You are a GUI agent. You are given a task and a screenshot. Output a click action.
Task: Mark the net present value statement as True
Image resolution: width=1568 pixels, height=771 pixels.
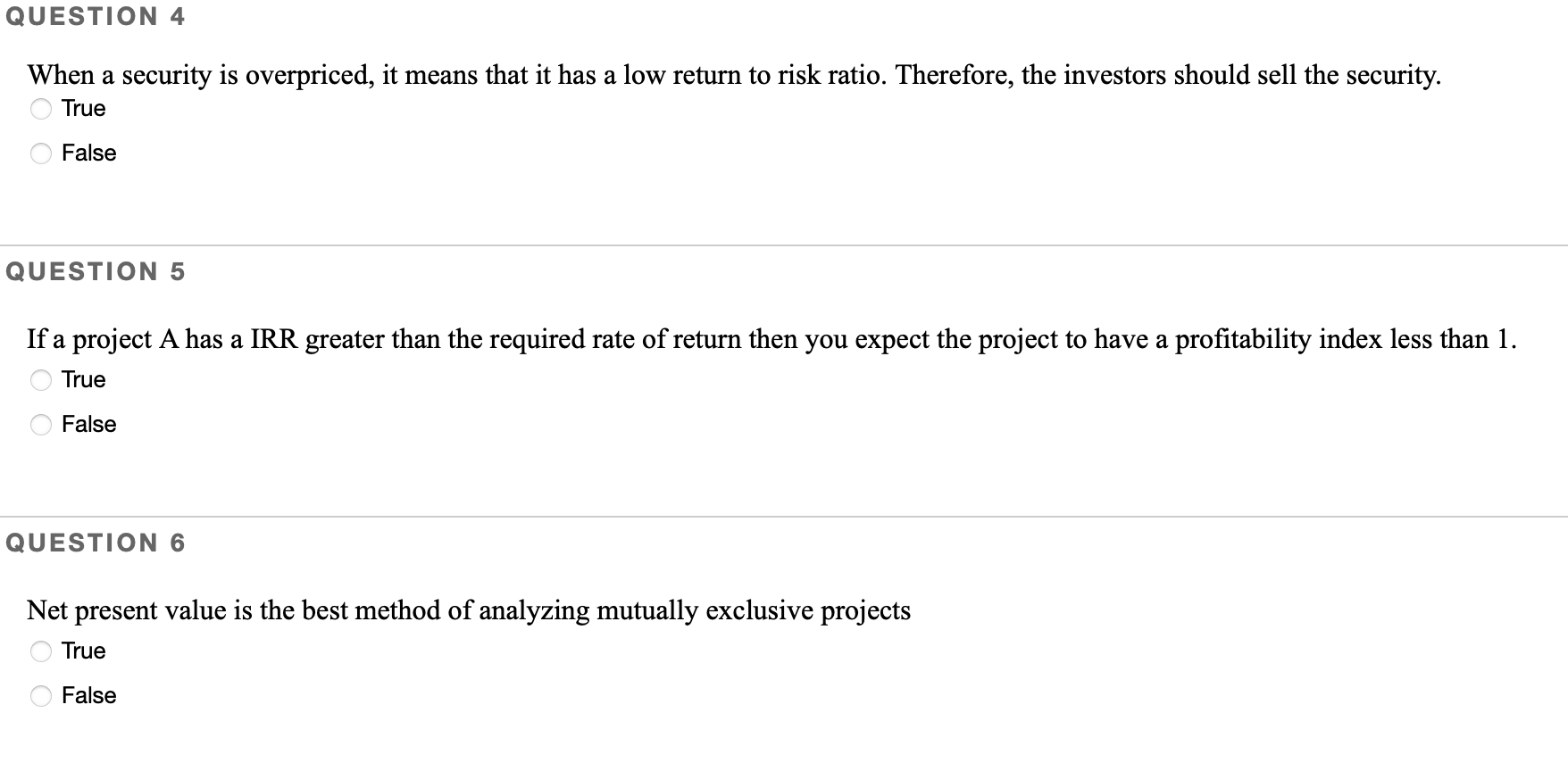41,651
